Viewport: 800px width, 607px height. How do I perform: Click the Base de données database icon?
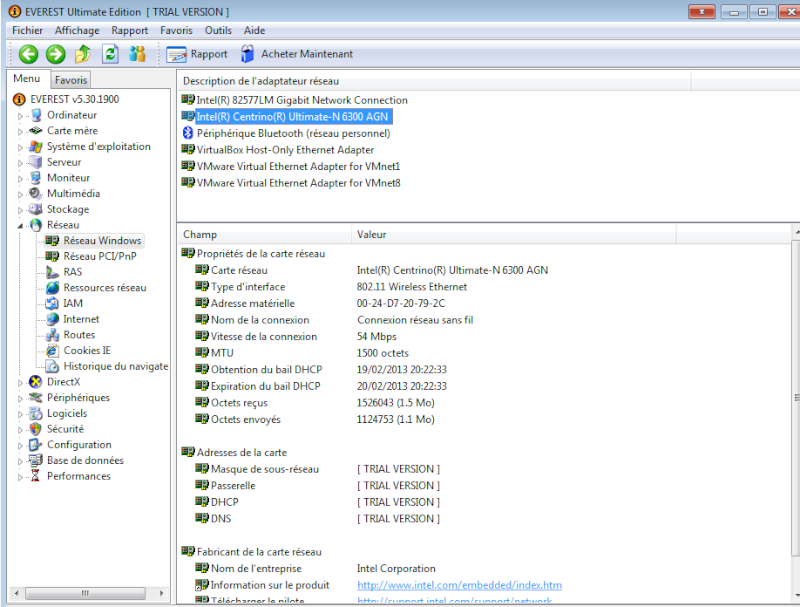[x=36, y=461]
